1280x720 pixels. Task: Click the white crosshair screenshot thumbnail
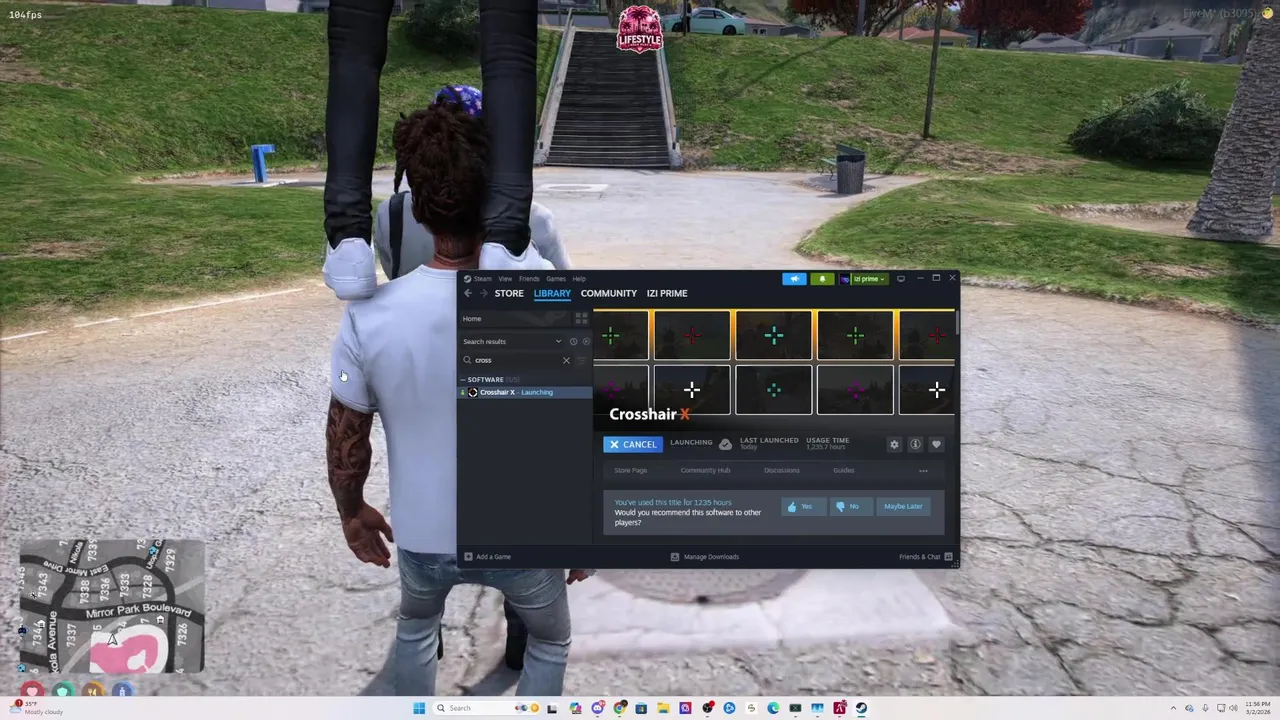(x=692, y=389)
